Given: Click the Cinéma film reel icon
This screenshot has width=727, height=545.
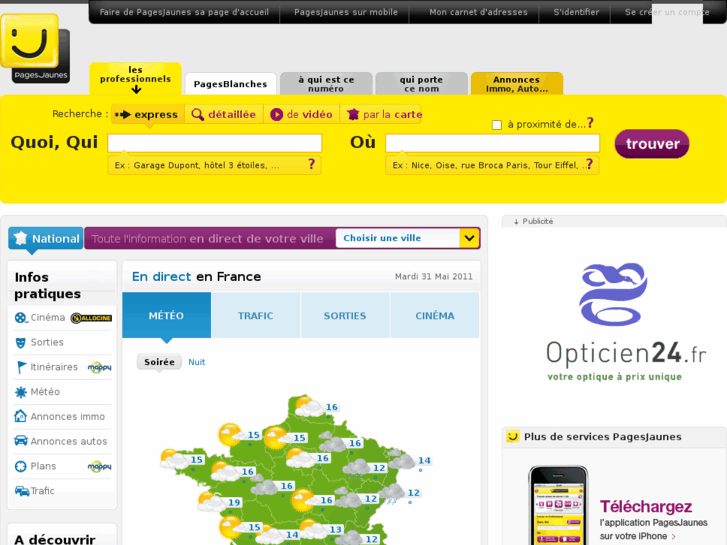Looking at the screenshot, I should pos(20,318).
